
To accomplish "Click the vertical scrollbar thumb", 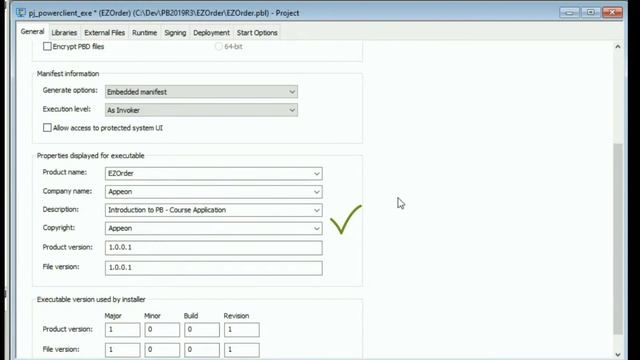I will click(x=618, y=239).
